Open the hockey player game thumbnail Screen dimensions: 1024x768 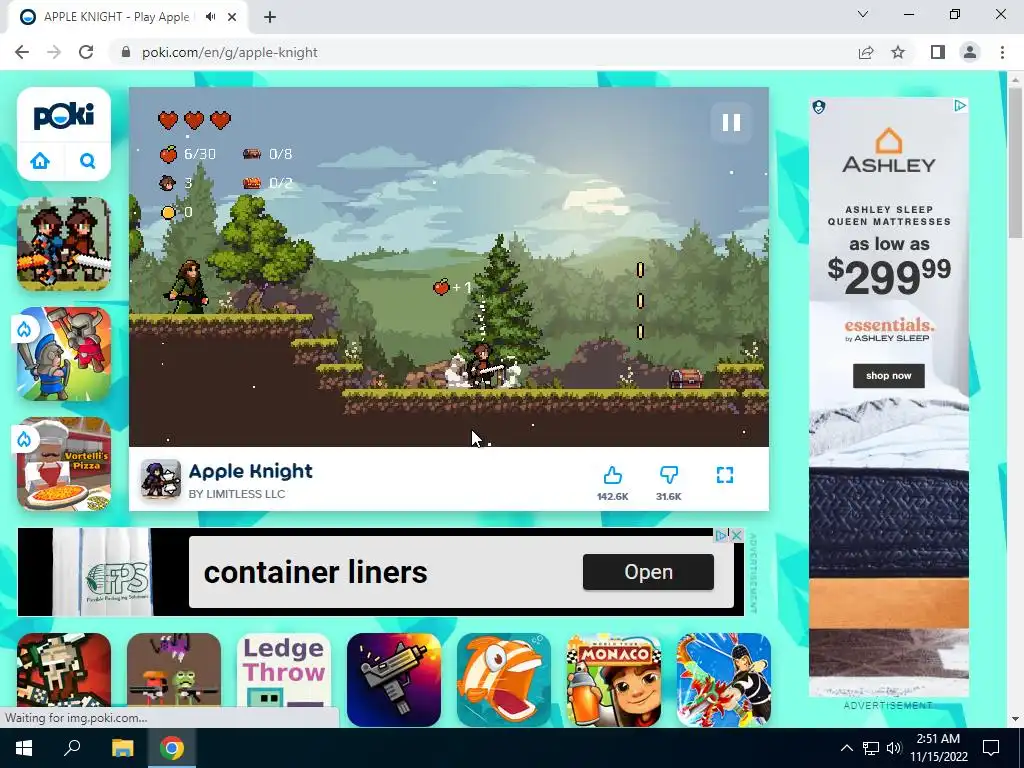click(724, 679)
